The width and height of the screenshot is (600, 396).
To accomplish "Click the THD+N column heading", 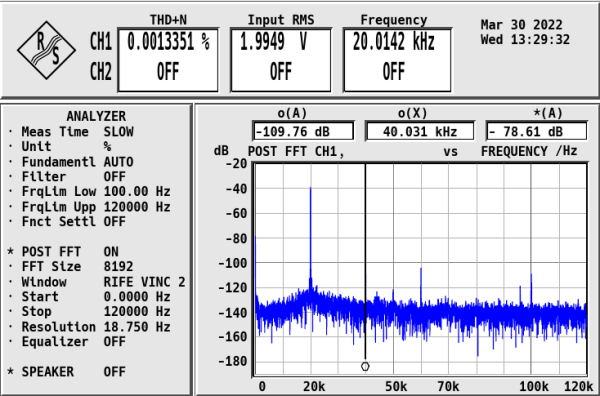I will pos(168,20).
